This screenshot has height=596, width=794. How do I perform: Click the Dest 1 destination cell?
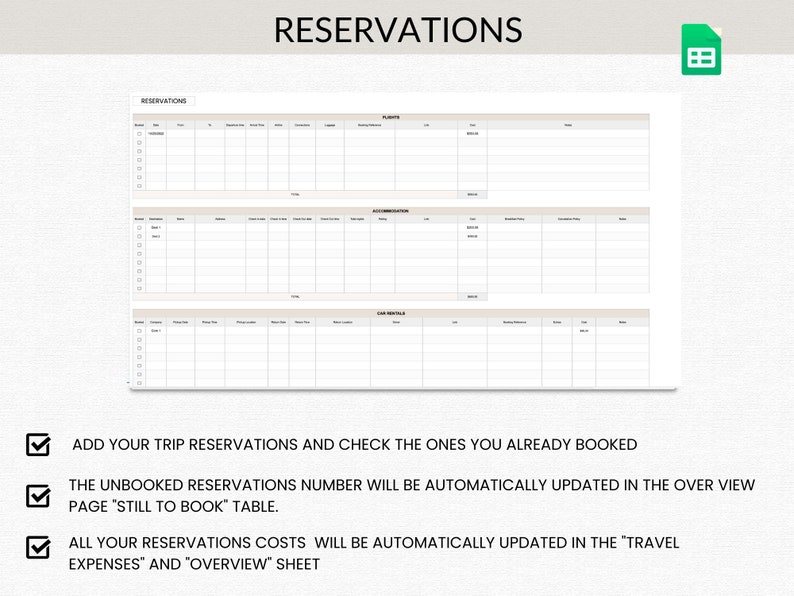tap(156, 228)
